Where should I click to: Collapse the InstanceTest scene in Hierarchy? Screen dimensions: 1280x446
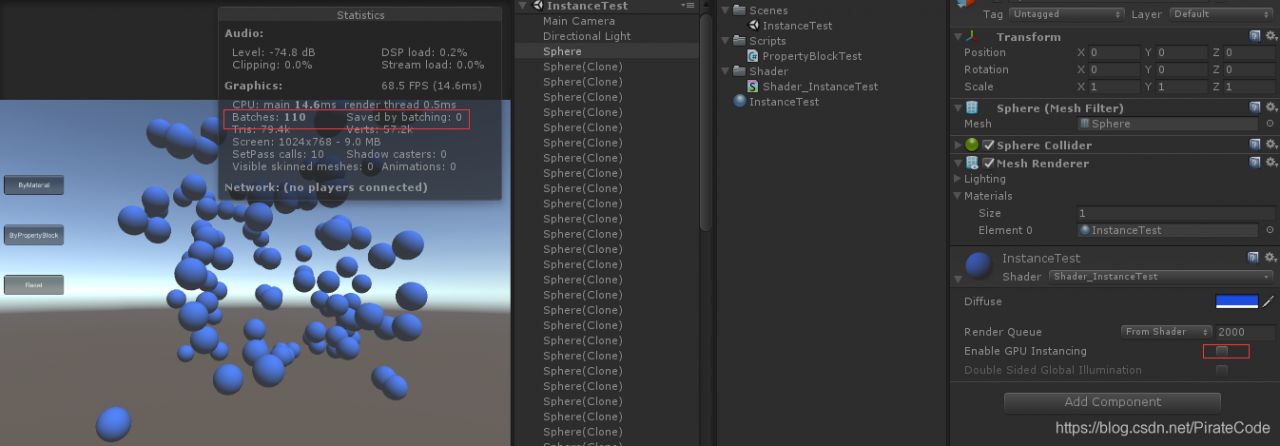point(524,6)
